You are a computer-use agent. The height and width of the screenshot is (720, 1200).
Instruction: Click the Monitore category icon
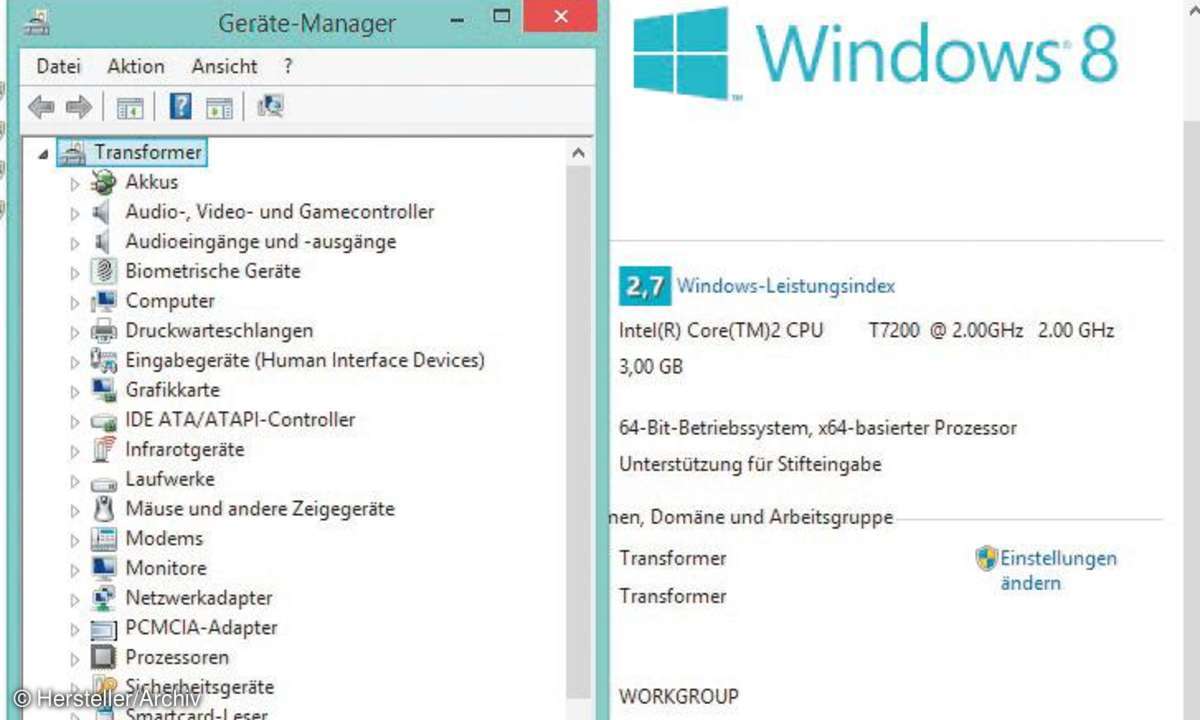[103, 568]
